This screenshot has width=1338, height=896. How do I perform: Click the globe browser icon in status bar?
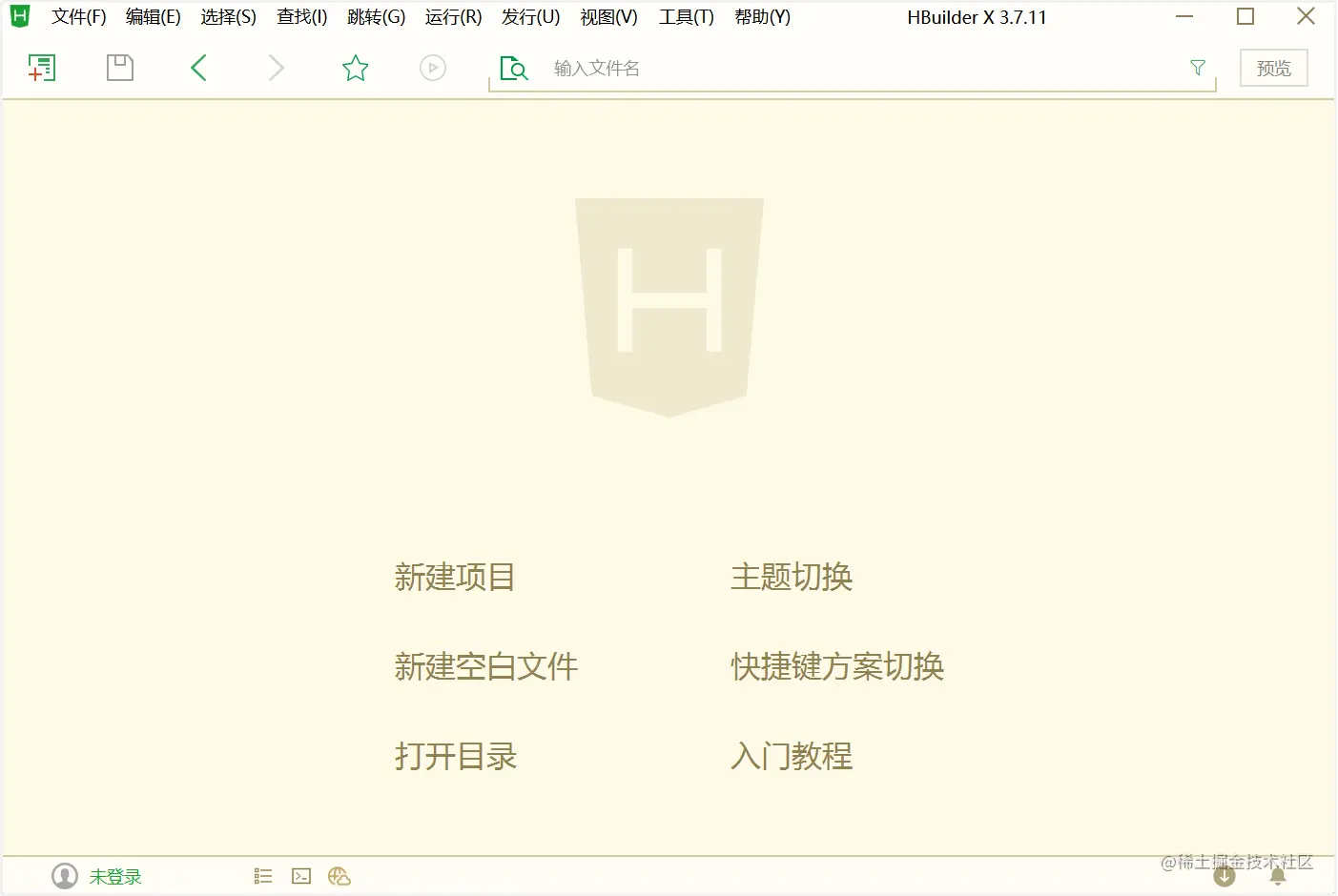pos(340,876)
